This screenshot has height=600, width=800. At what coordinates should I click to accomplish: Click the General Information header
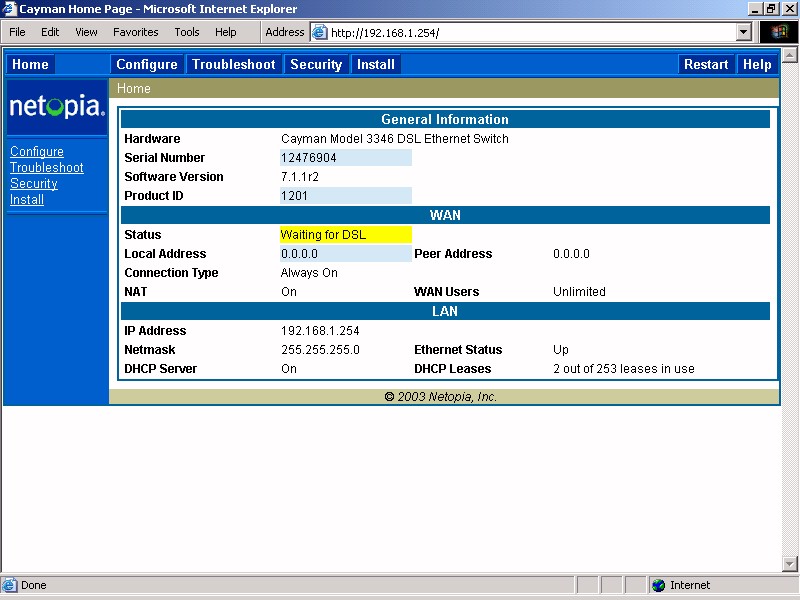[445, 119]
